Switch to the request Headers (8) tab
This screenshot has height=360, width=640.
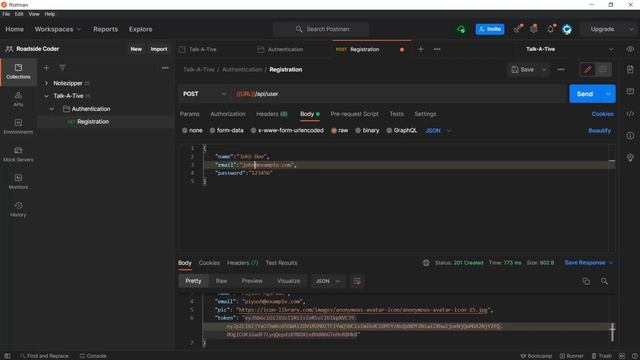[x=272, y=114]
